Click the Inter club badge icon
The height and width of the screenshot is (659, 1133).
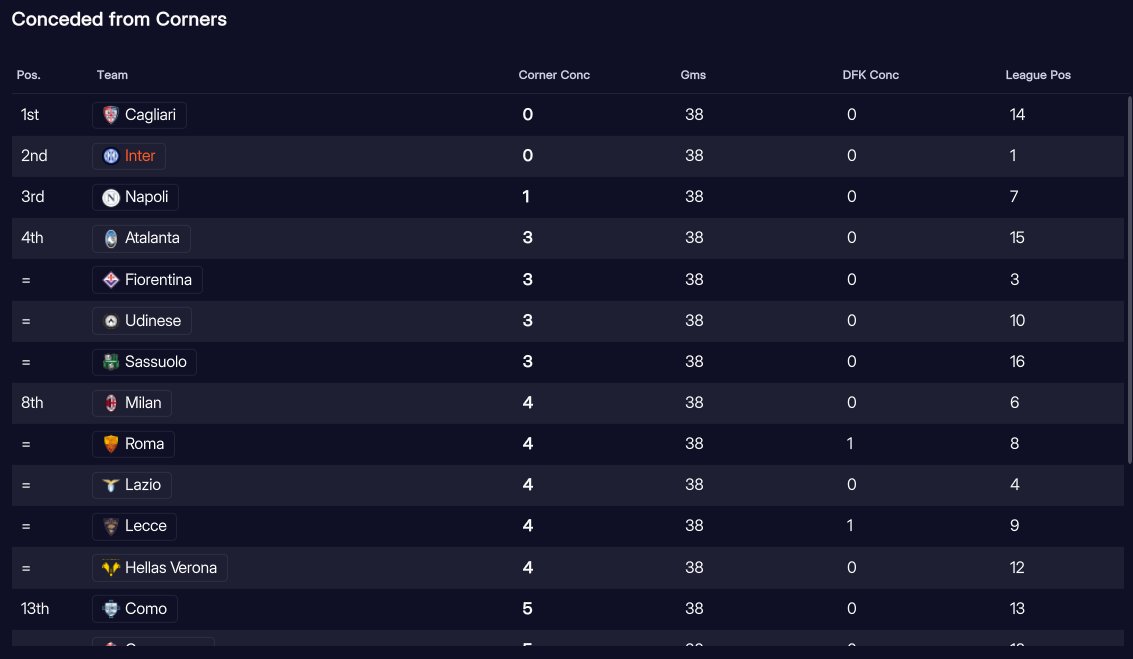click(111, 156)
